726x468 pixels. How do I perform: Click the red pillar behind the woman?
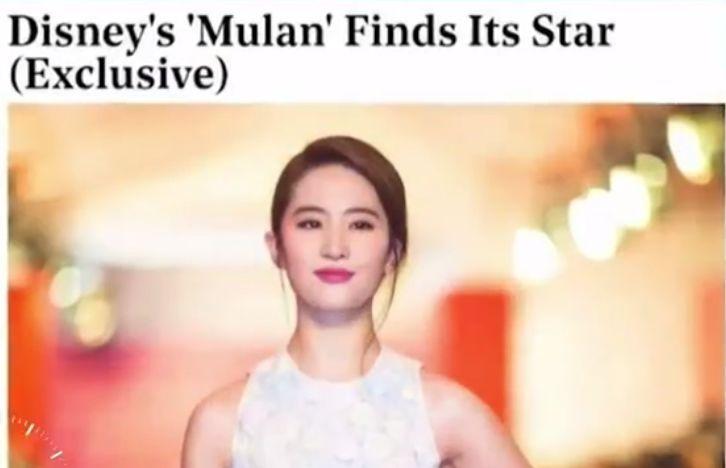coord(475,352)
